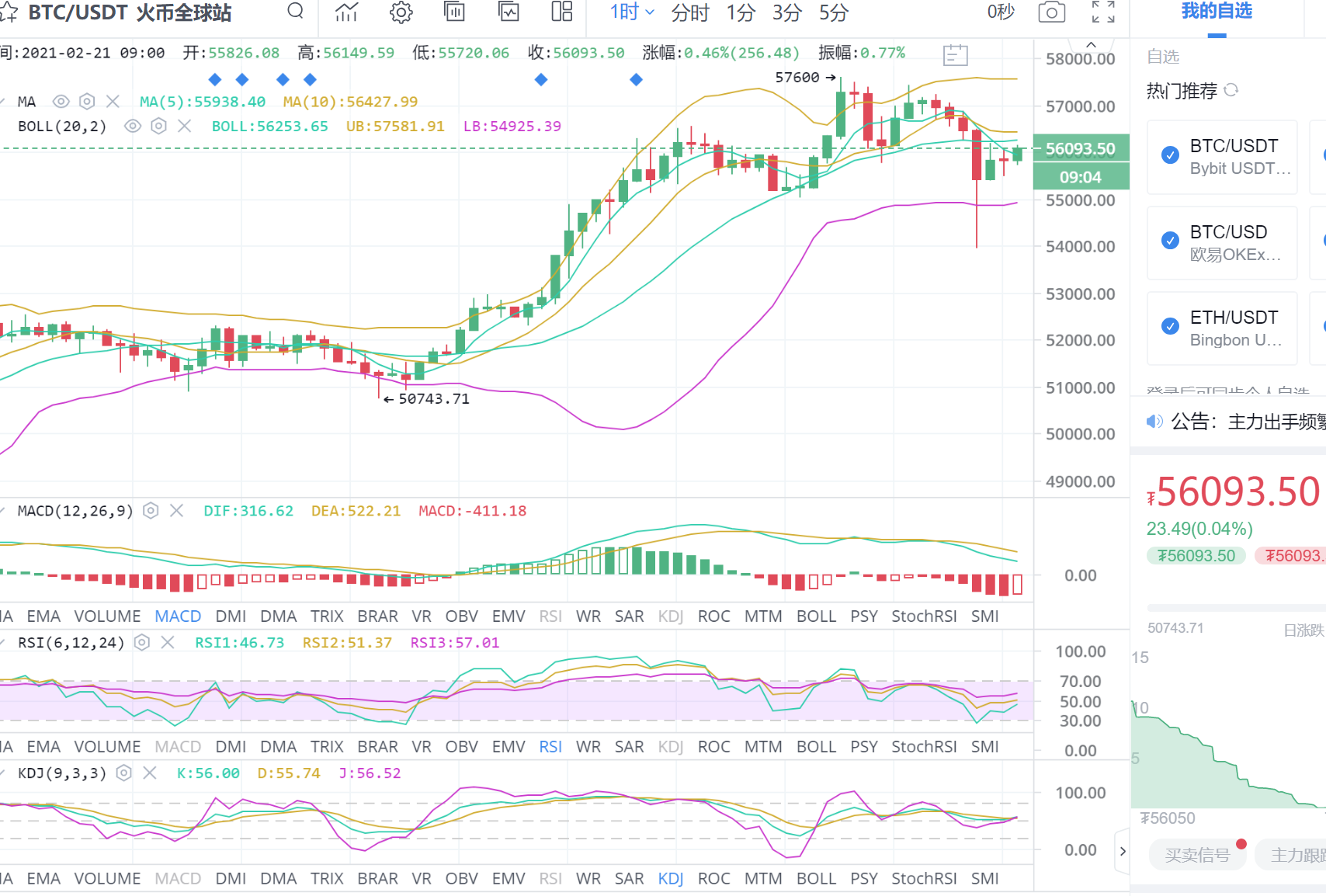Image resolution: width=1326 pixels, height=896 pixels.
Task: Open the chart settings gear icon
Action: pyautogui.click(x=401, y=12)
